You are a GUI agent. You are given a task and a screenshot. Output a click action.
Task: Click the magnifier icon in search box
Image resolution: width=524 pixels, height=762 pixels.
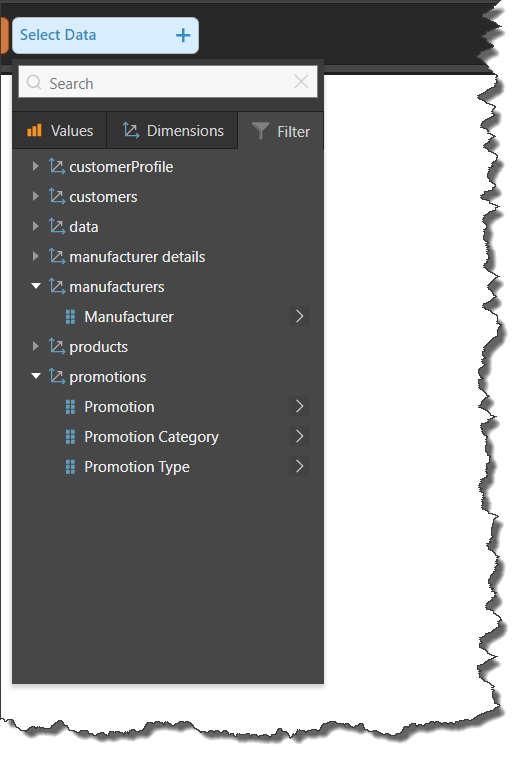pyautogui.click(x=34, y=82)
